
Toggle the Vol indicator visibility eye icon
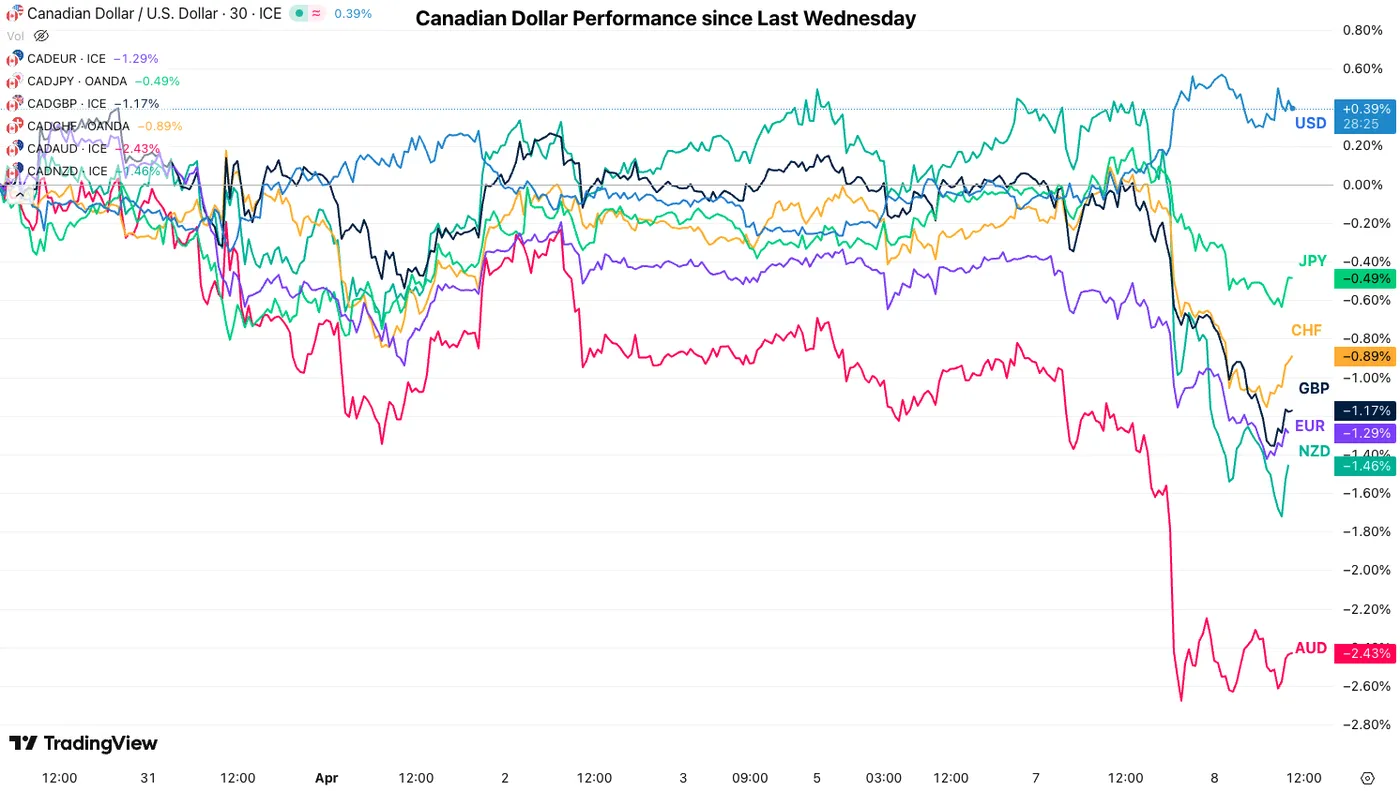coord(41,36)
